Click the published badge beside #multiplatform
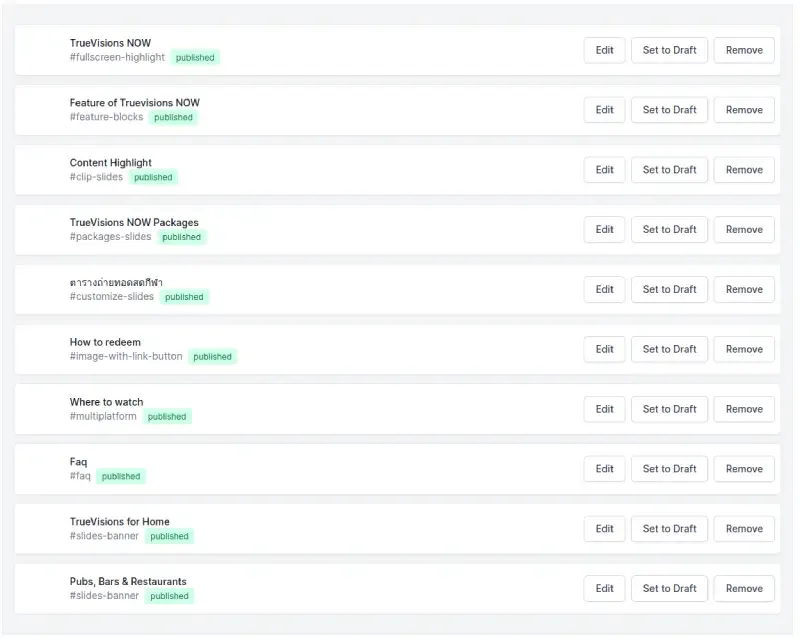800x638 pixels. coord(167,417)
